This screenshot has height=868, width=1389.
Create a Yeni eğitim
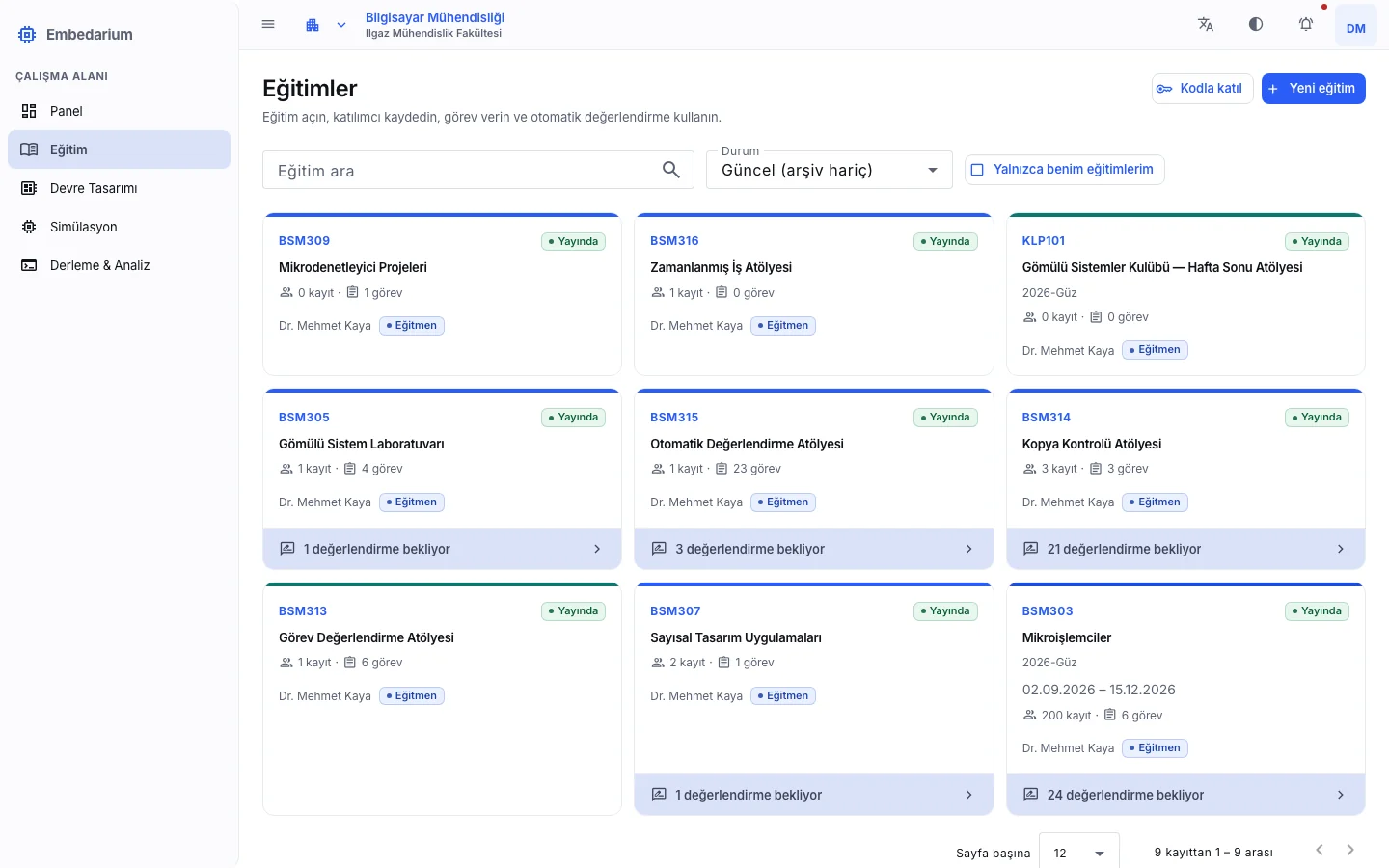1314,88
